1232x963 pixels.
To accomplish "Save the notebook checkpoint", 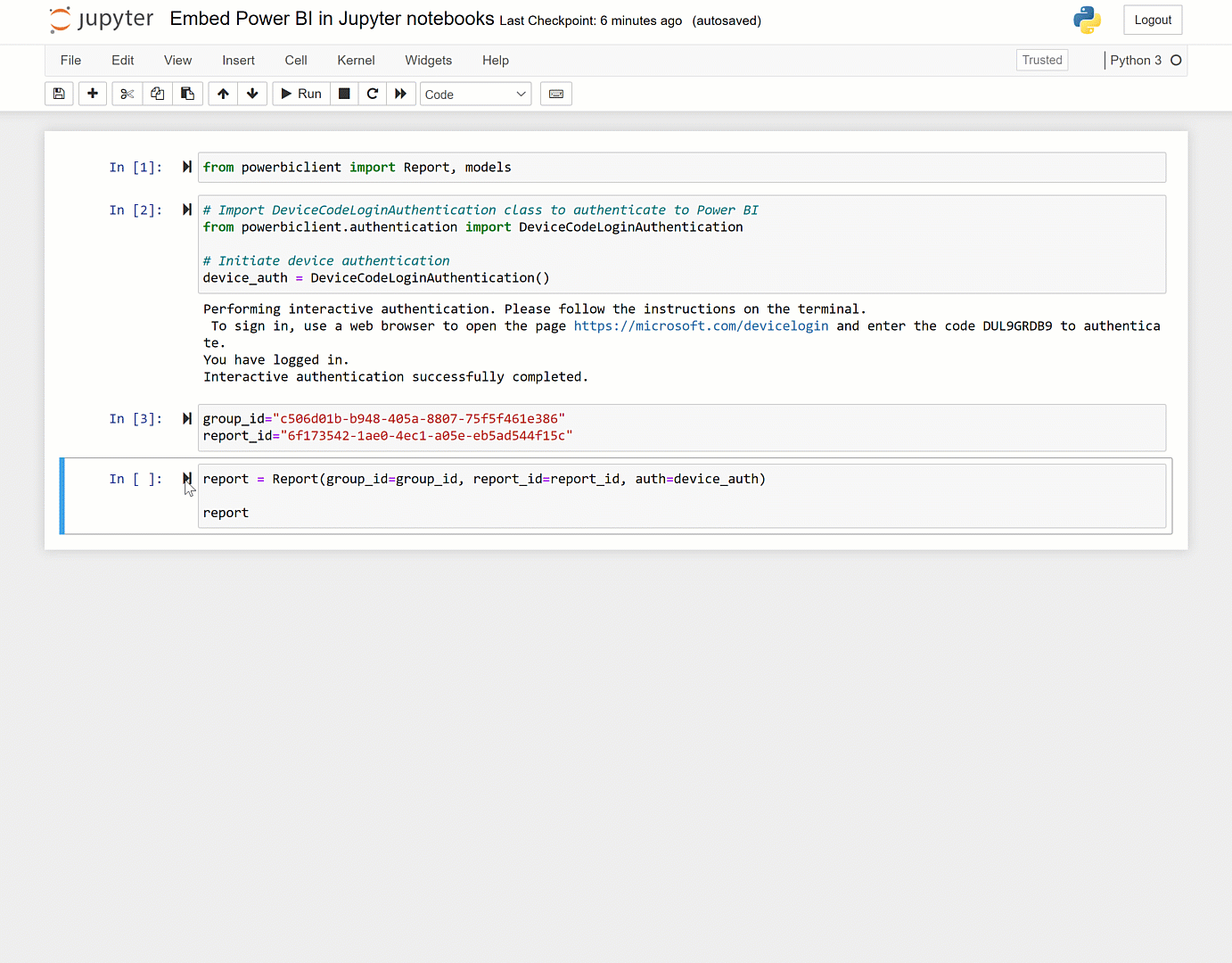I will pyautogui.click(x=59, y=93).
